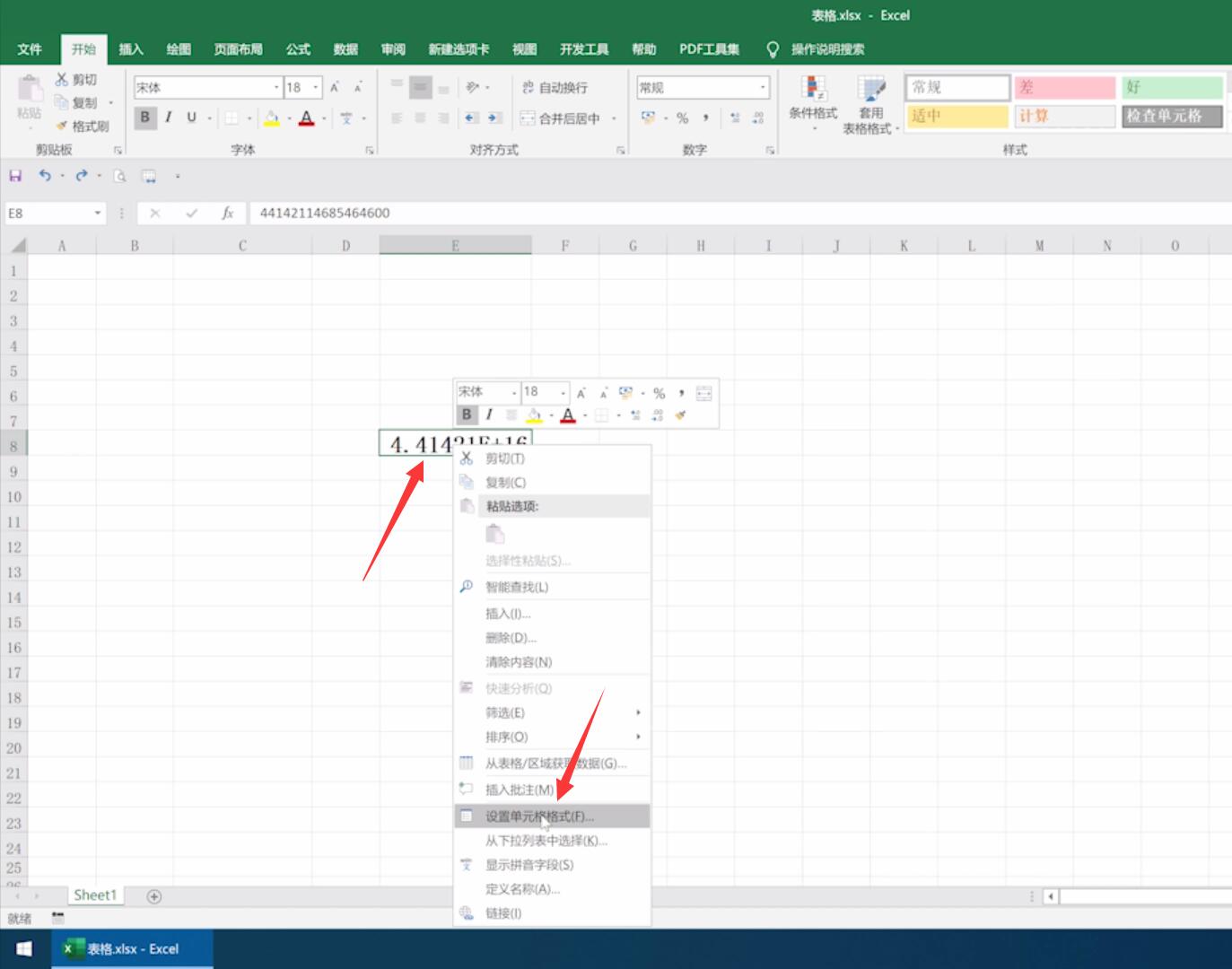Toggle Bold on the floating mini toolbar
1232x969 pixels.
click(467, 415)
